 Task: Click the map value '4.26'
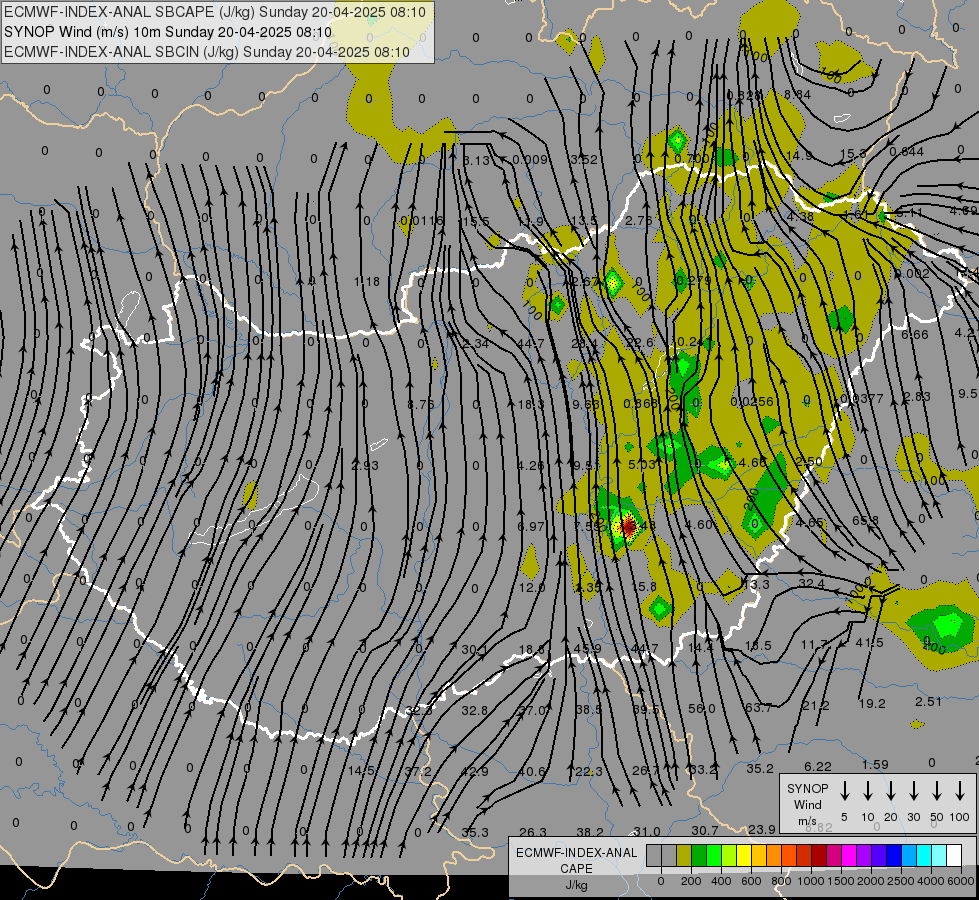tap(531, 465)
